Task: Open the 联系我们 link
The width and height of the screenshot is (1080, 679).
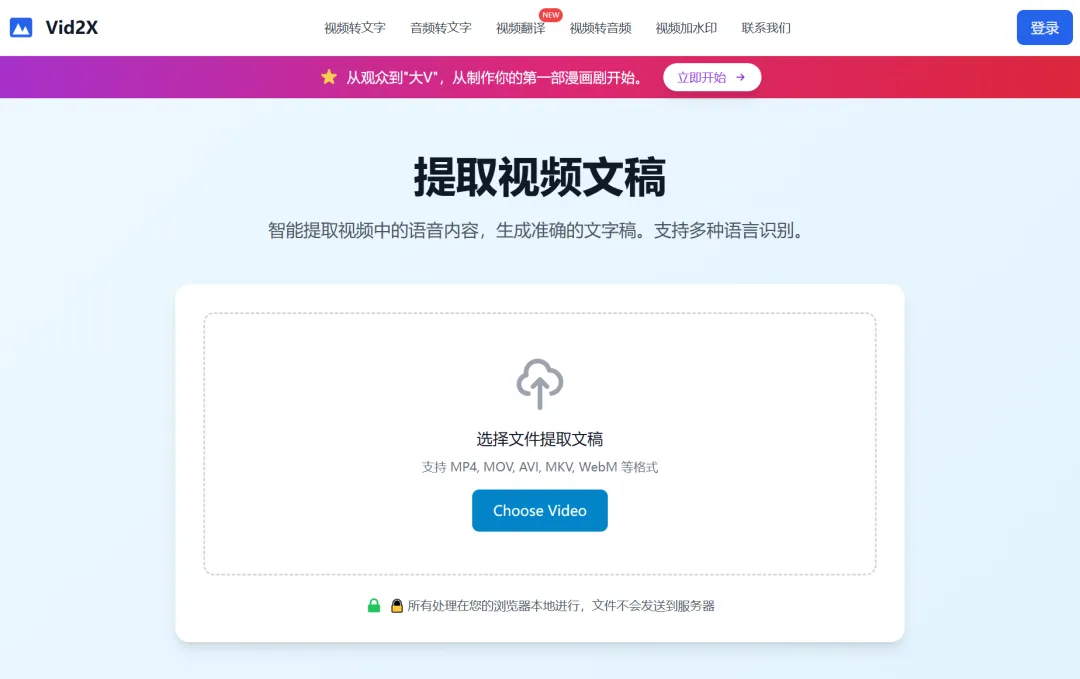Action: [x=766, y=28]
